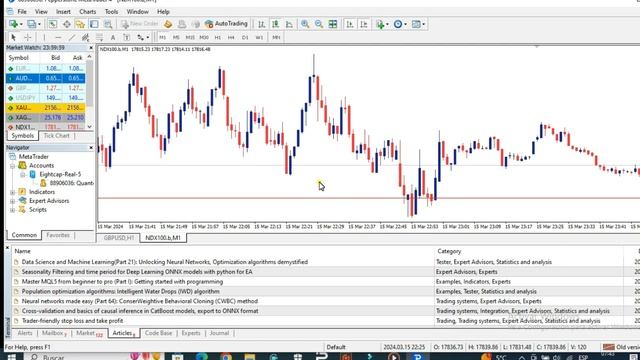Open the Code Base terminal tab
640x360 pixels.
tap(158, 333)
